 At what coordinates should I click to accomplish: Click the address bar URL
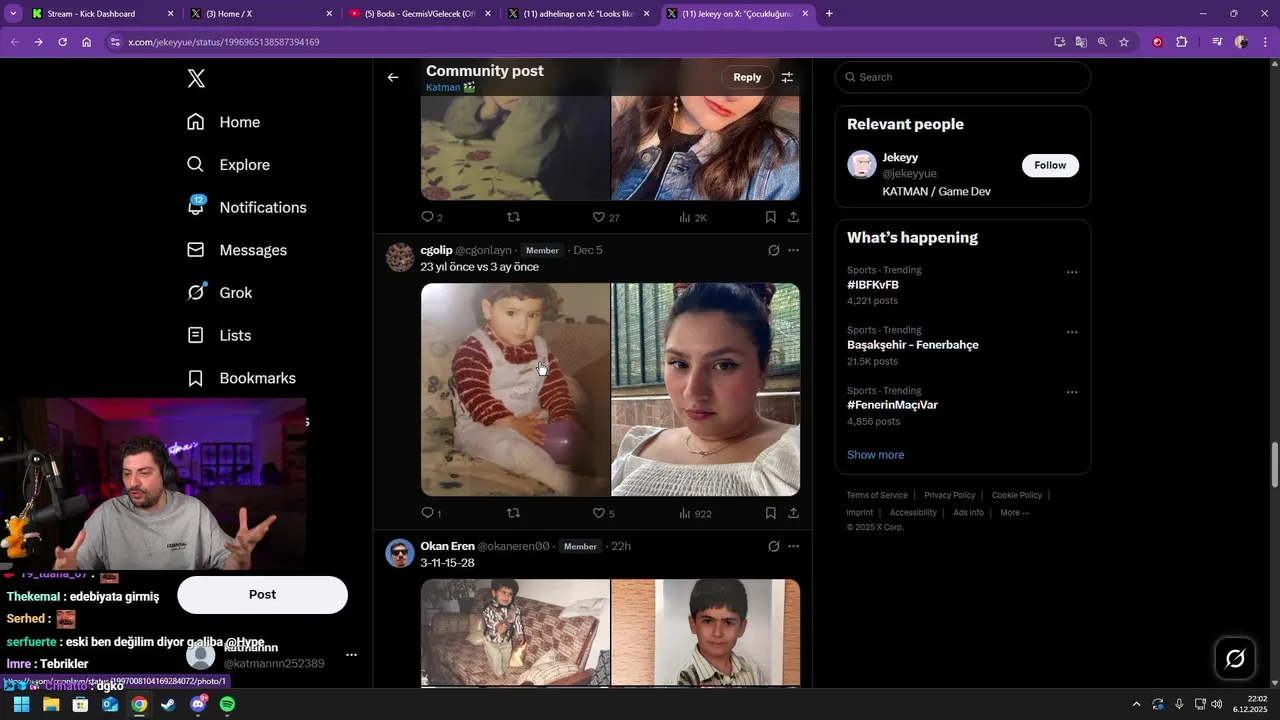[x=223, y=42]
